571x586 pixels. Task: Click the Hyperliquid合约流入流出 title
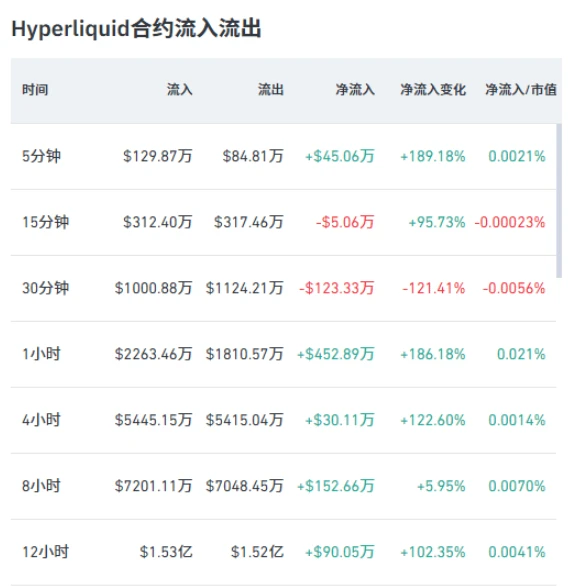click(x=136, y=29)
